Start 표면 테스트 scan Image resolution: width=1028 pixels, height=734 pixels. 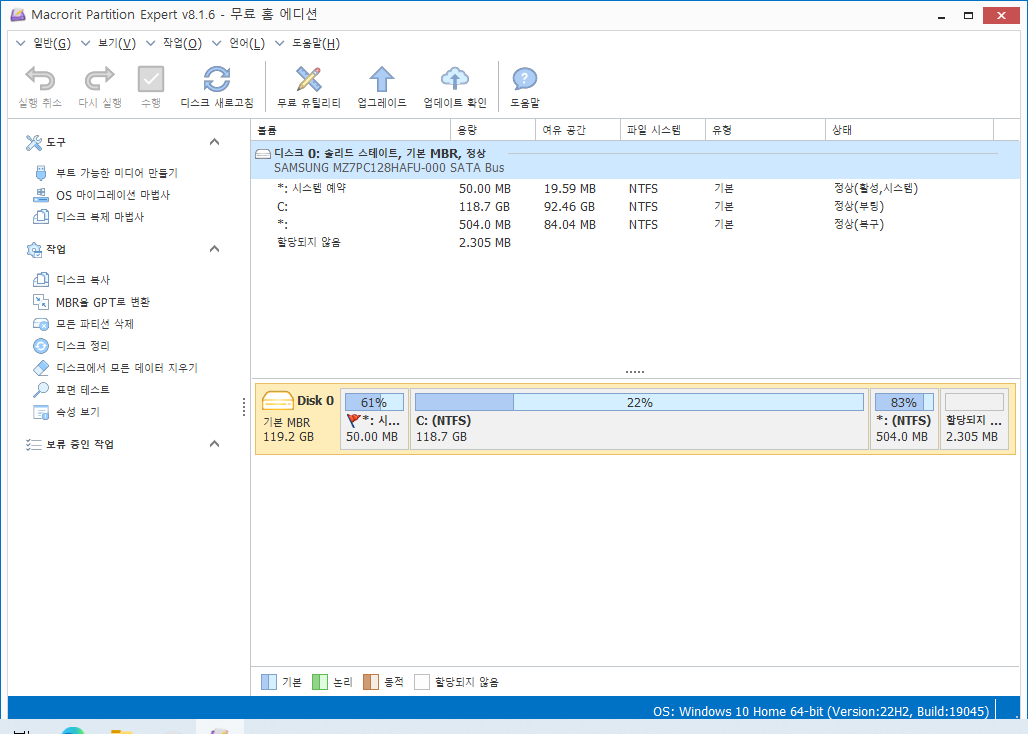click(83, 390)
